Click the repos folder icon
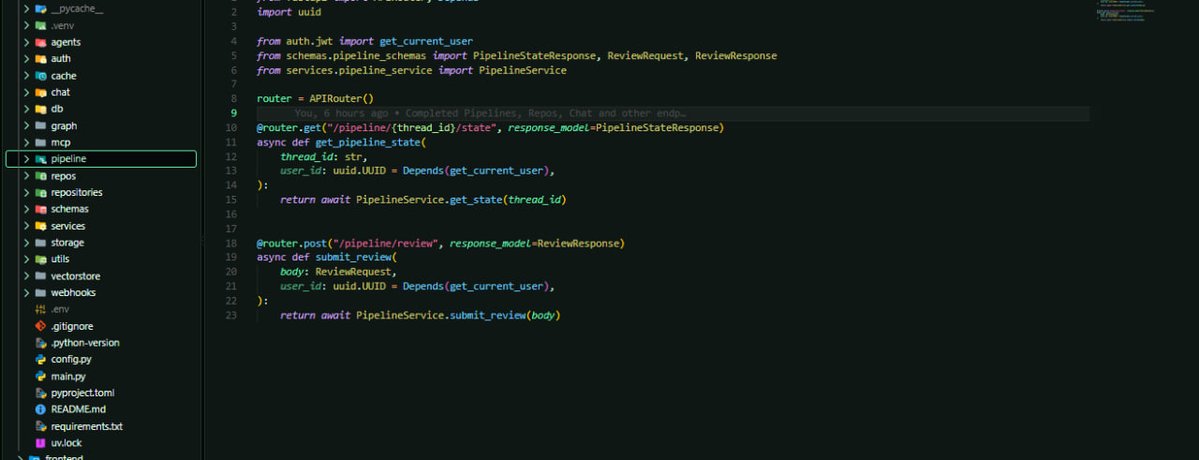The height and width of the screenshot is (460, 1199). (x=41, y=176)
